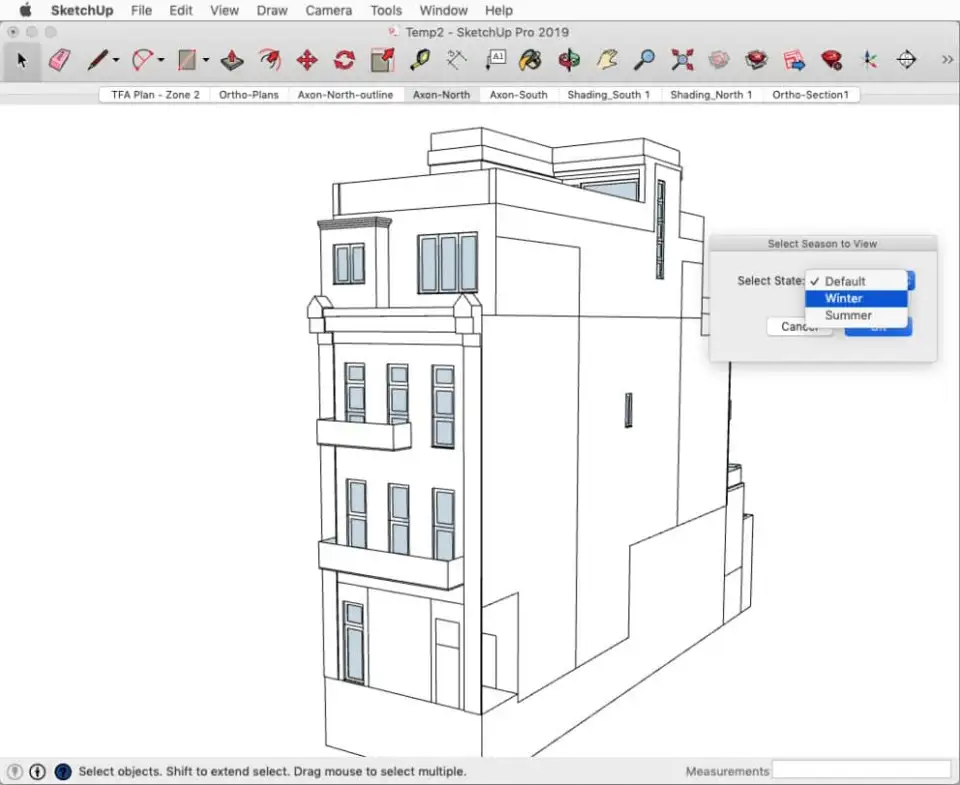Expand the Arc tool dropdown arrow
Image resolution: width=960 pixels, height=785 pixels.
click(161, 61)
